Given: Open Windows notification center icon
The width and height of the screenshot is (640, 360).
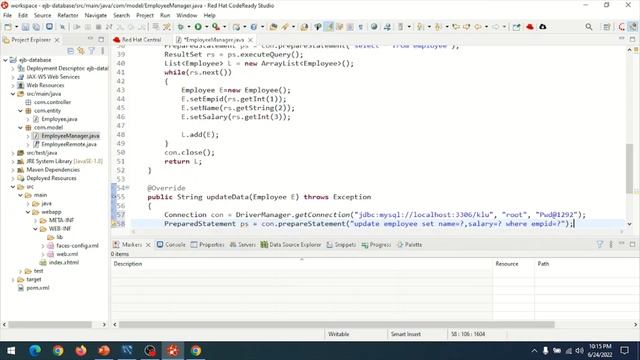Looking at the screenshot, I should point(624,351).
